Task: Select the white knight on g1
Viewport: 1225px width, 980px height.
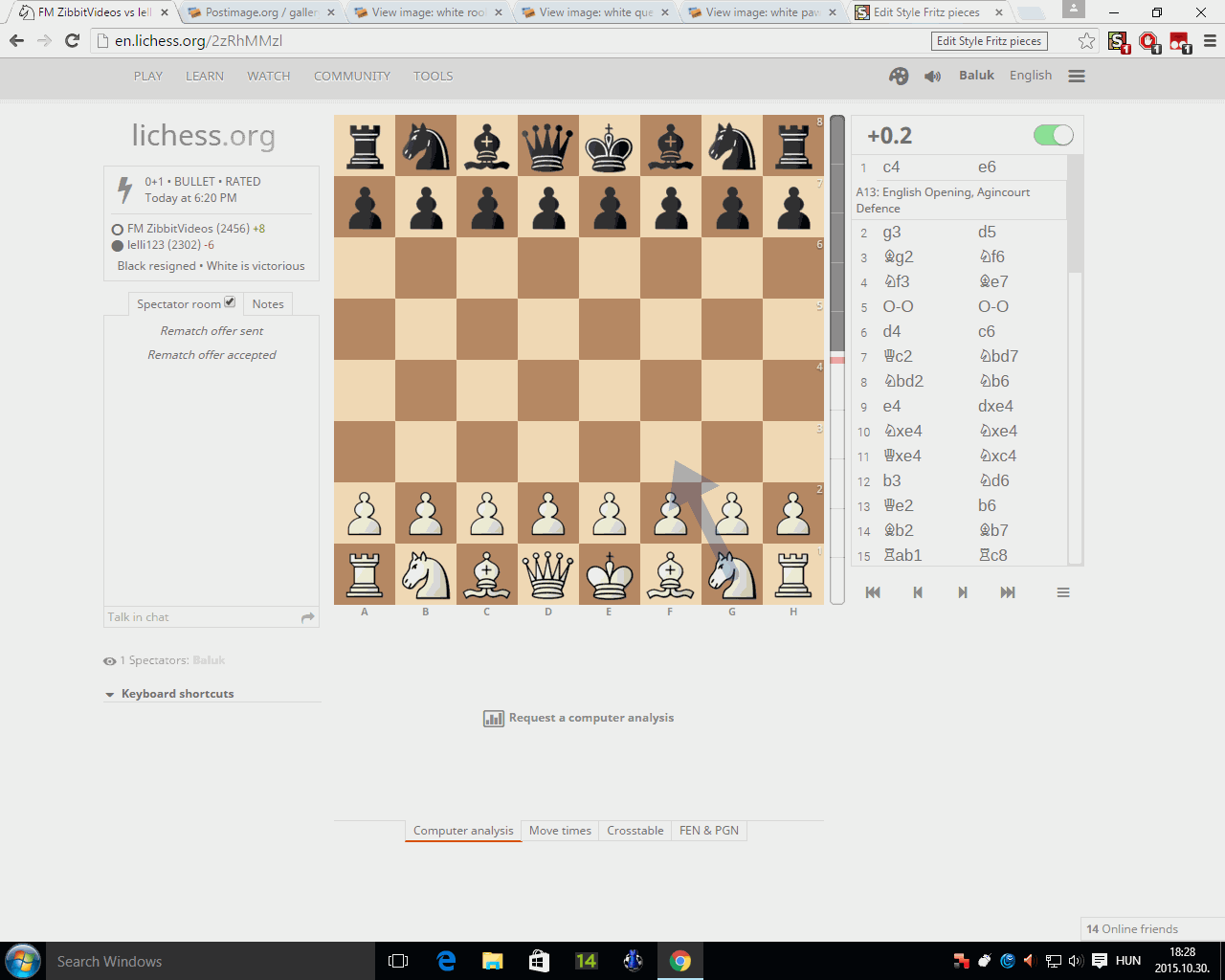Action: pos(732,575)
